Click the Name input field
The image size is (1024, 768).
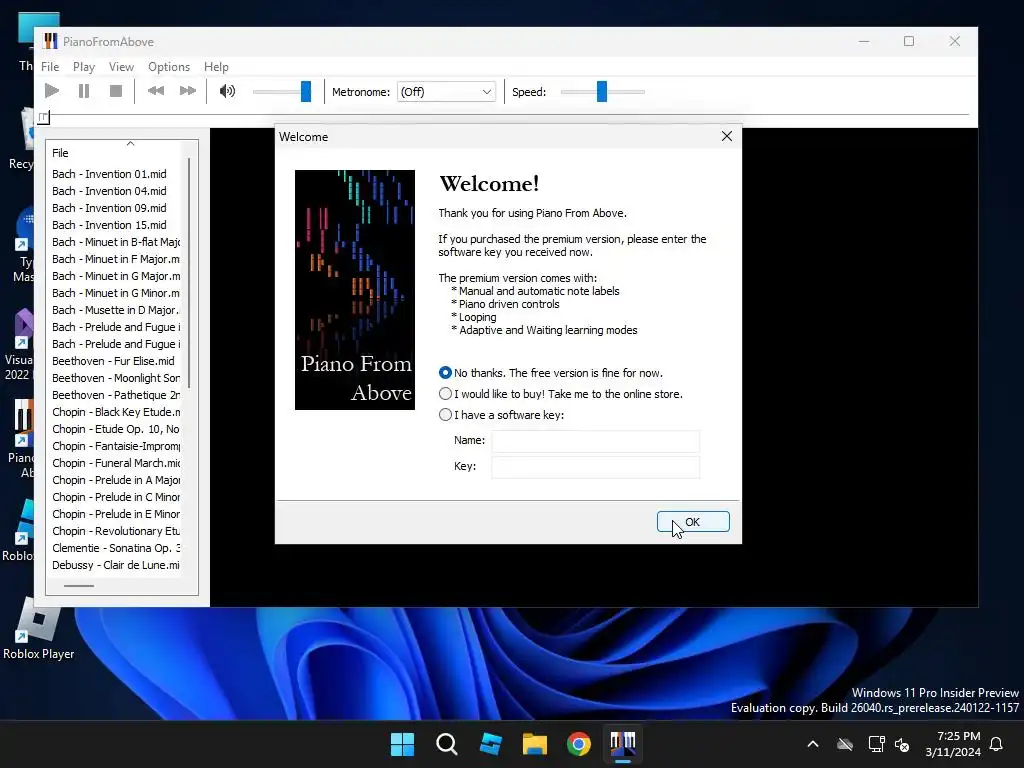pyautogui.click(x=595, y=441)
